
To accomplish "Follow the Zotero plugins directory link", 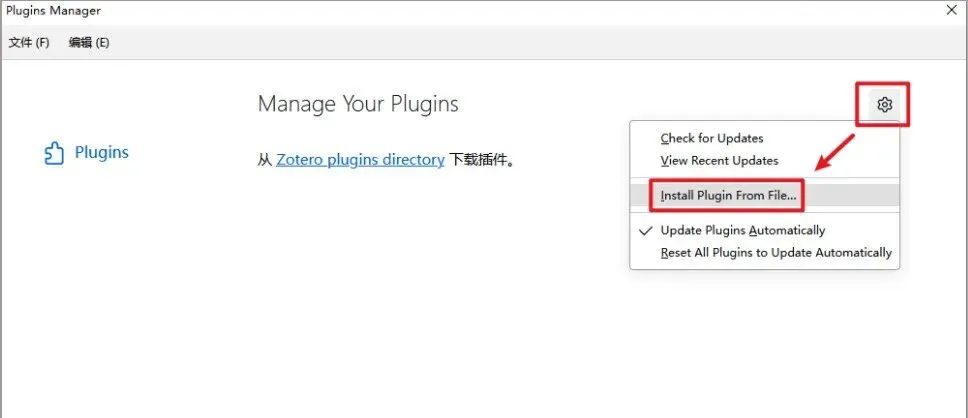I will coord(360,160).
